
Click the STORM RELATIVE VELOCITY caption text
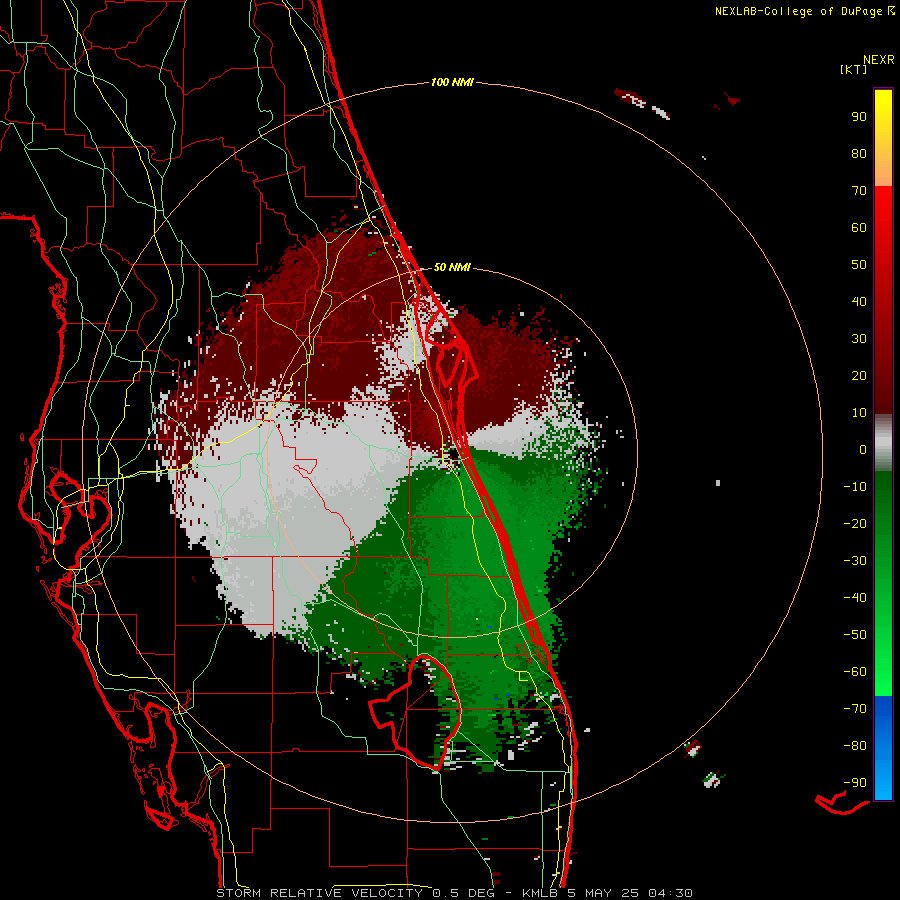coord(319,893)
